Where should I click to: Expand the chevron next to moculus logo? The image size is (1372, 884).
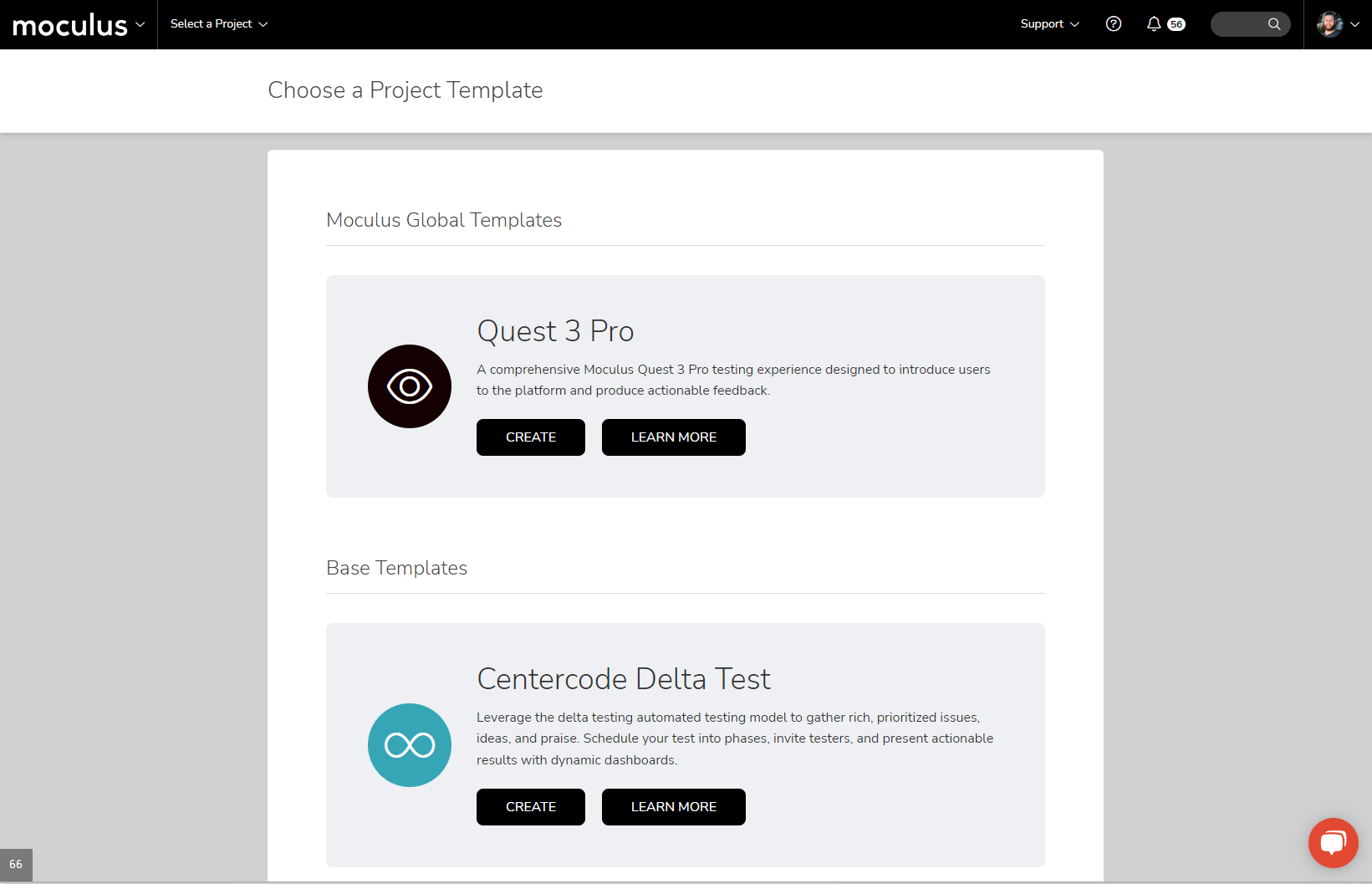tap(140, 24)
